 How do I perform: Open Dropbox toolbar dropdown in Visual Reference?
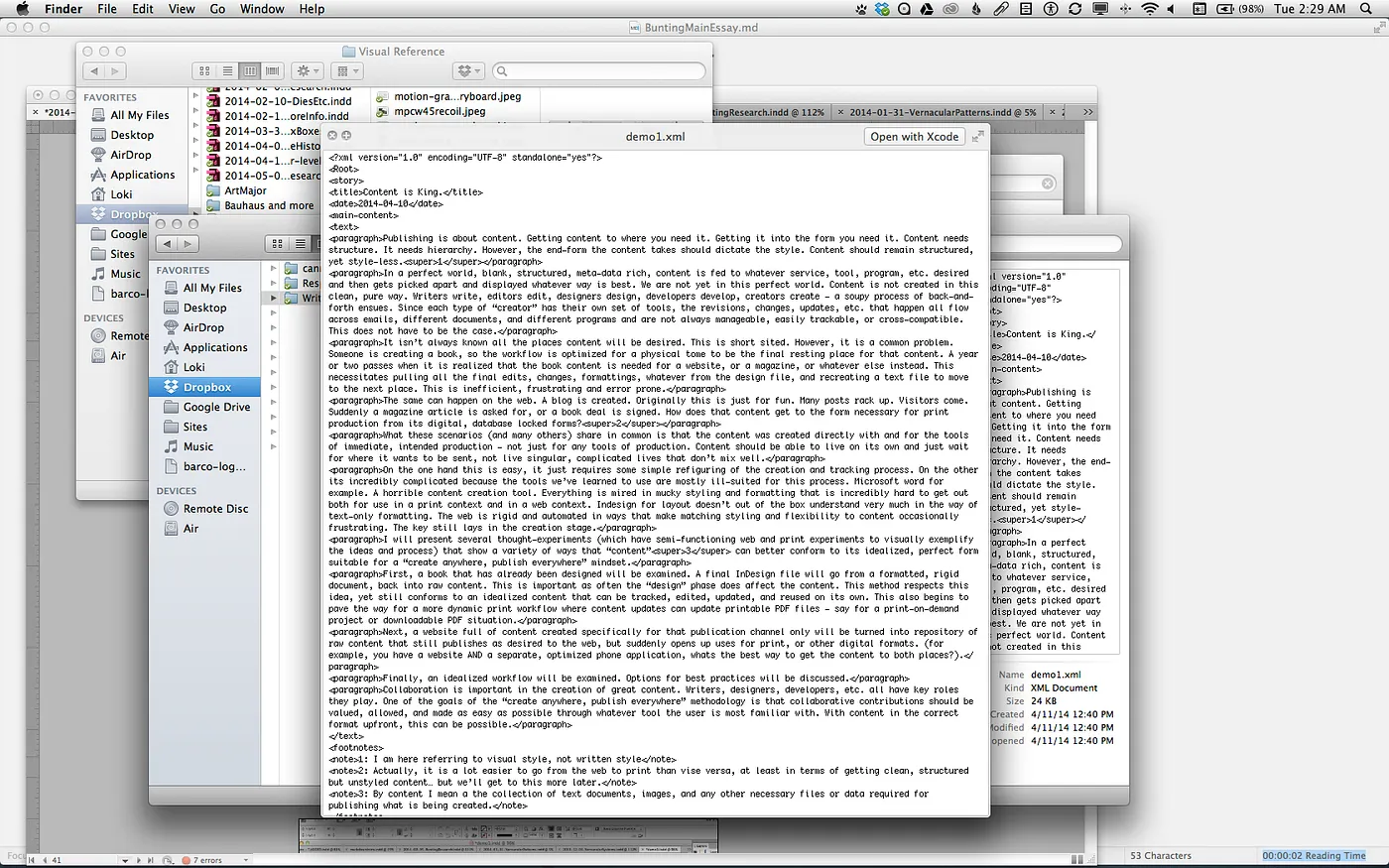467,71
